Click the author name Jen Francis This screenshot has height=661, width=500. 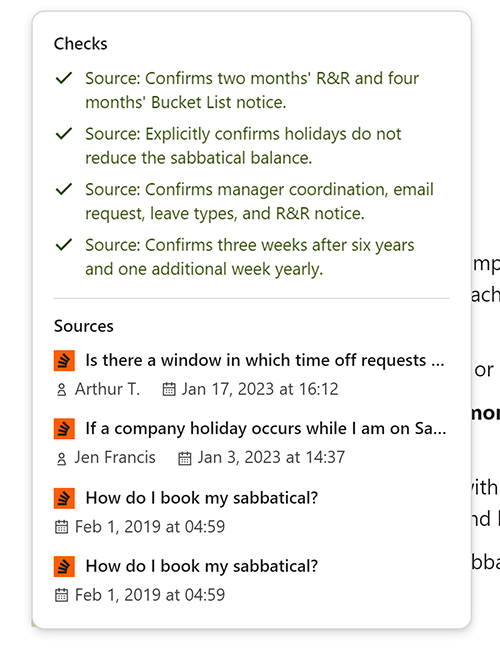point(115,457)
